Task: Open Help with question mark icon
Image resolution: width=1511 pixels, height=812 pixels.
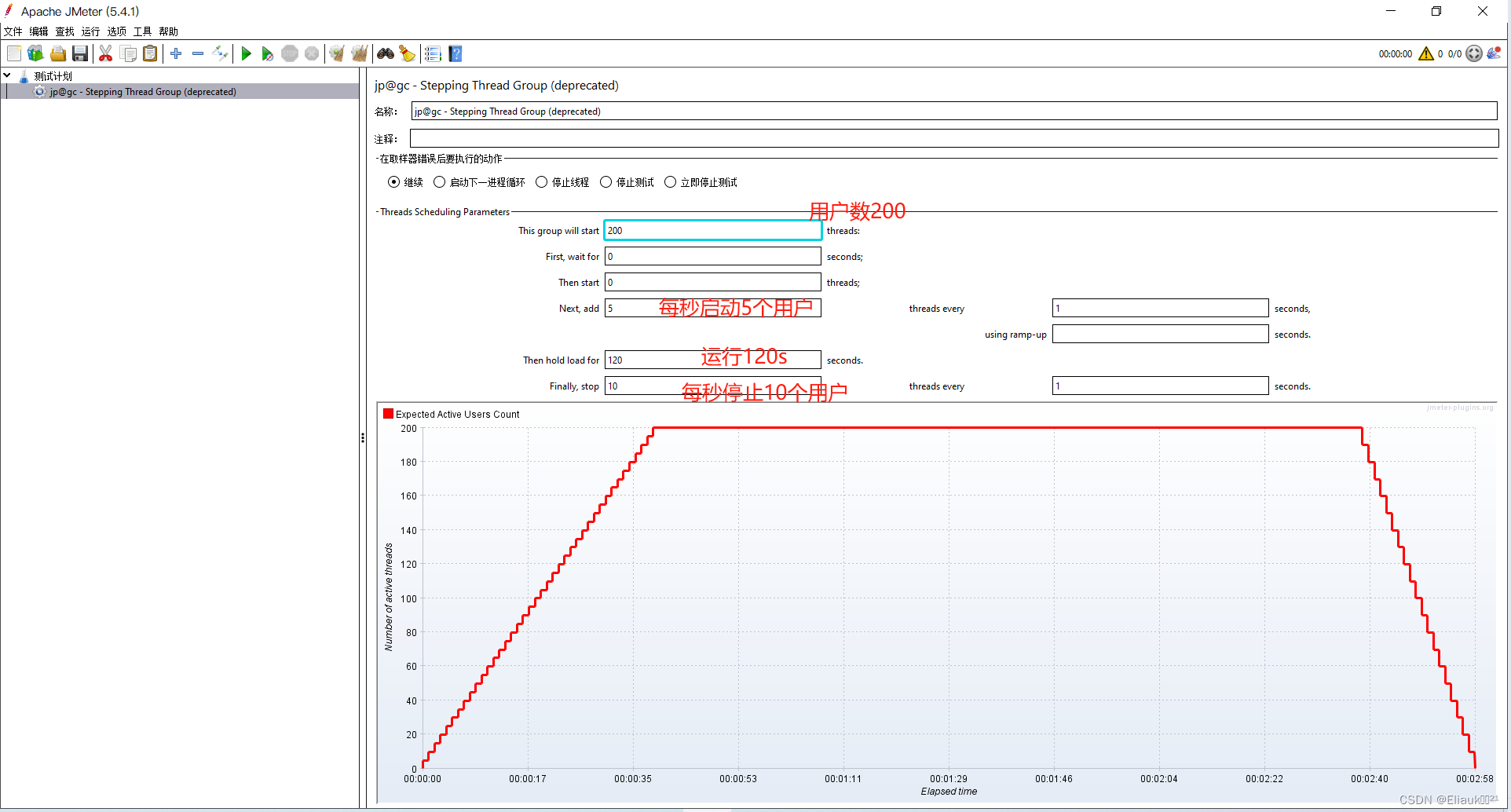Action: 455,53
